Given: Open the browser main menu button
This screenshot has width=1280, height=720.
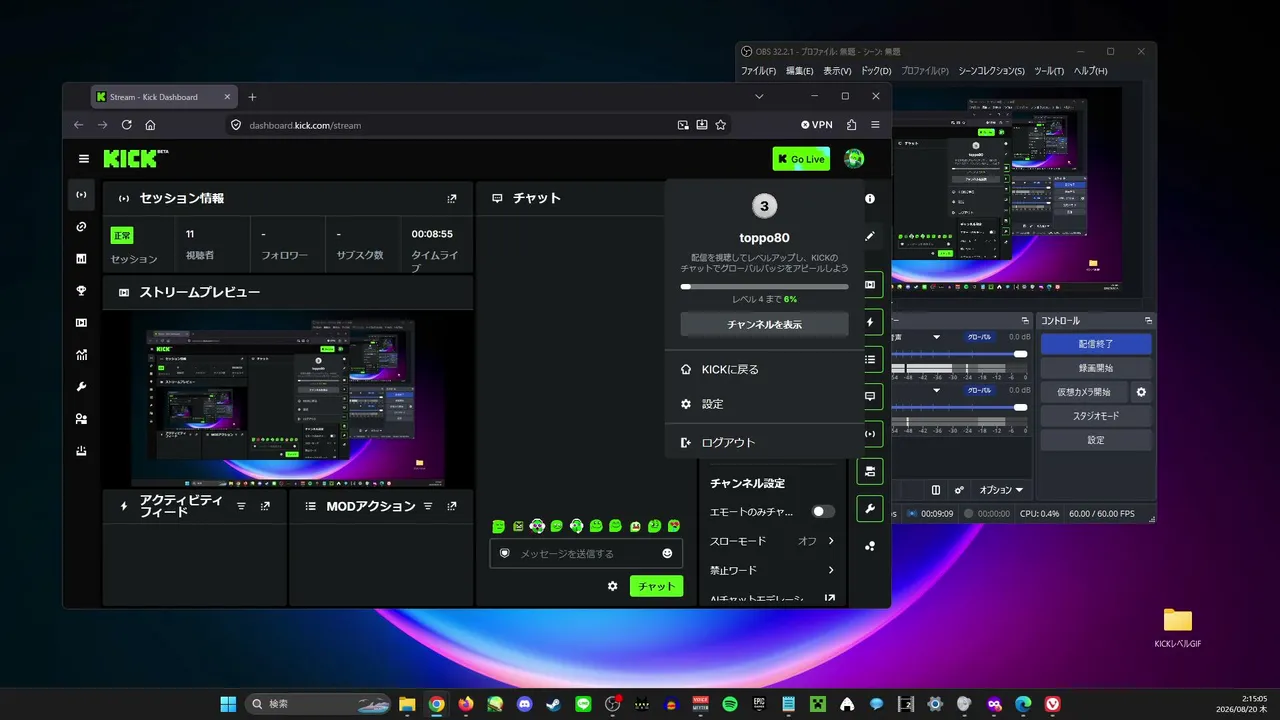Looking at the screenshot, I should [875, 125].
